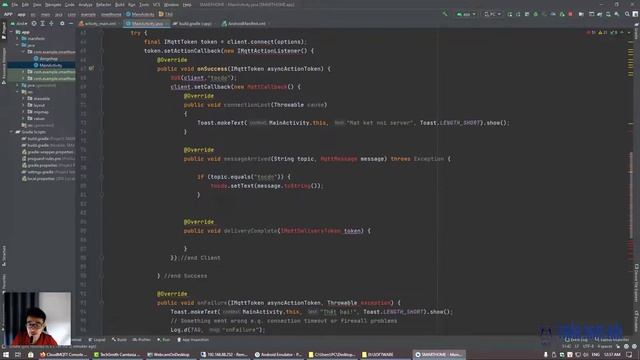Image resolution: width=640 pixels, height=360 pixels.
Task: Open the App Inspection tool window button
Action: [193, 340]
